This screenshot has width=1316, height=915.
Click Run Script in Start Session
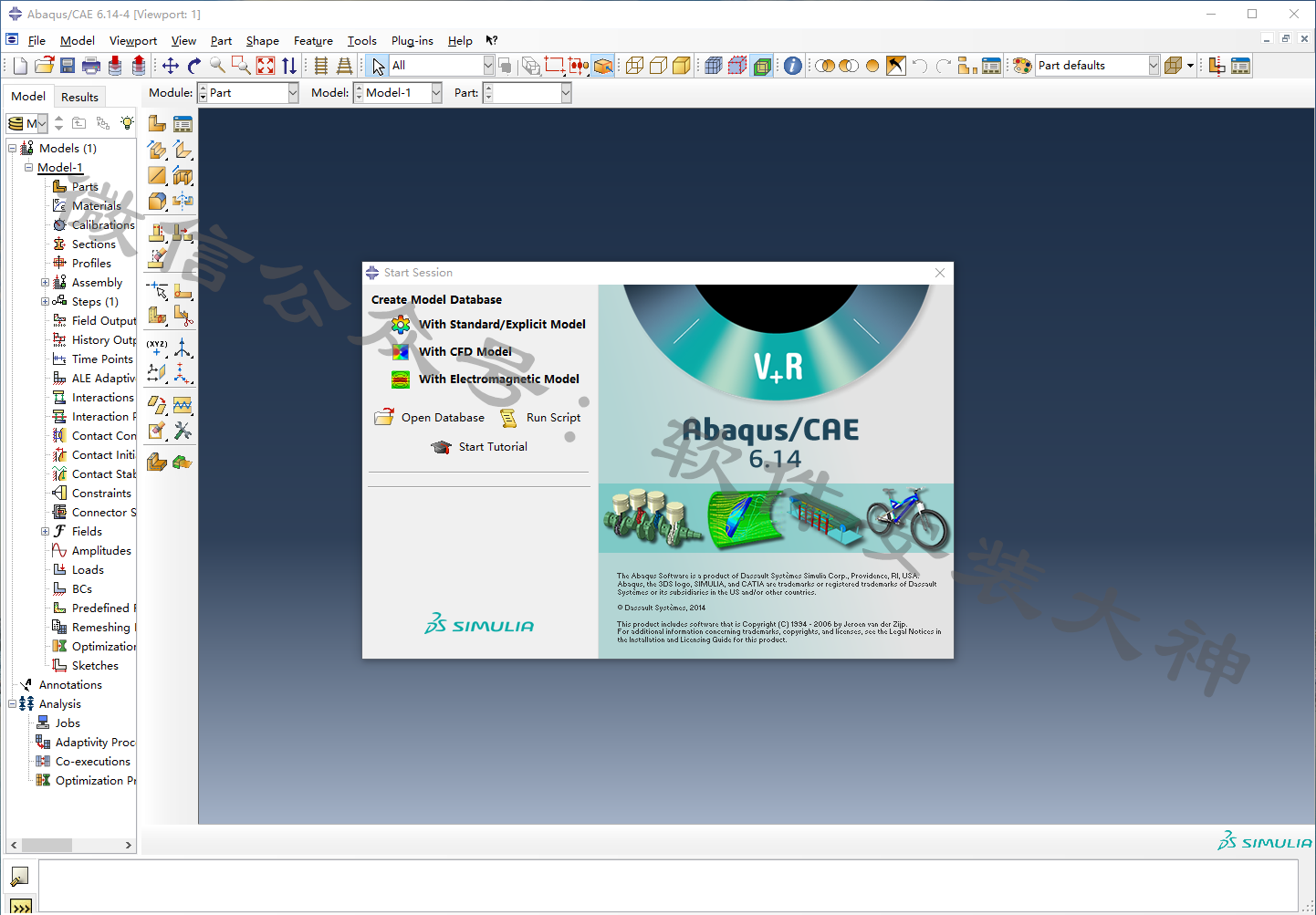553,418
